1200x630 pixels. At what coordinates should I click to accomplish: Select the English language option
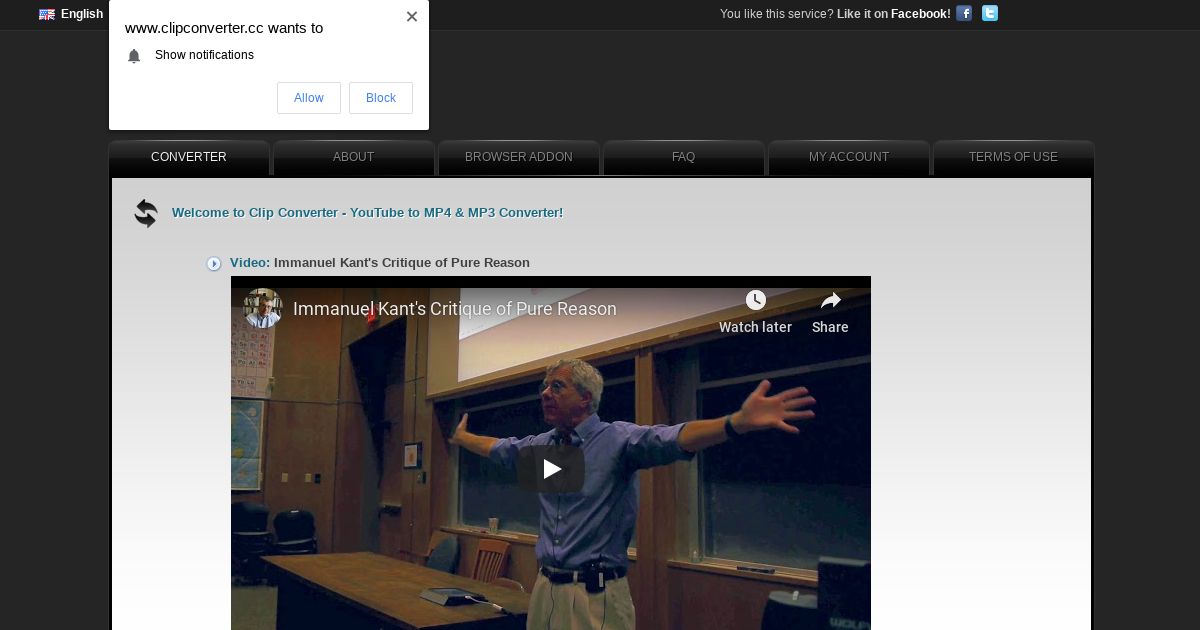(x=82, y=14)
